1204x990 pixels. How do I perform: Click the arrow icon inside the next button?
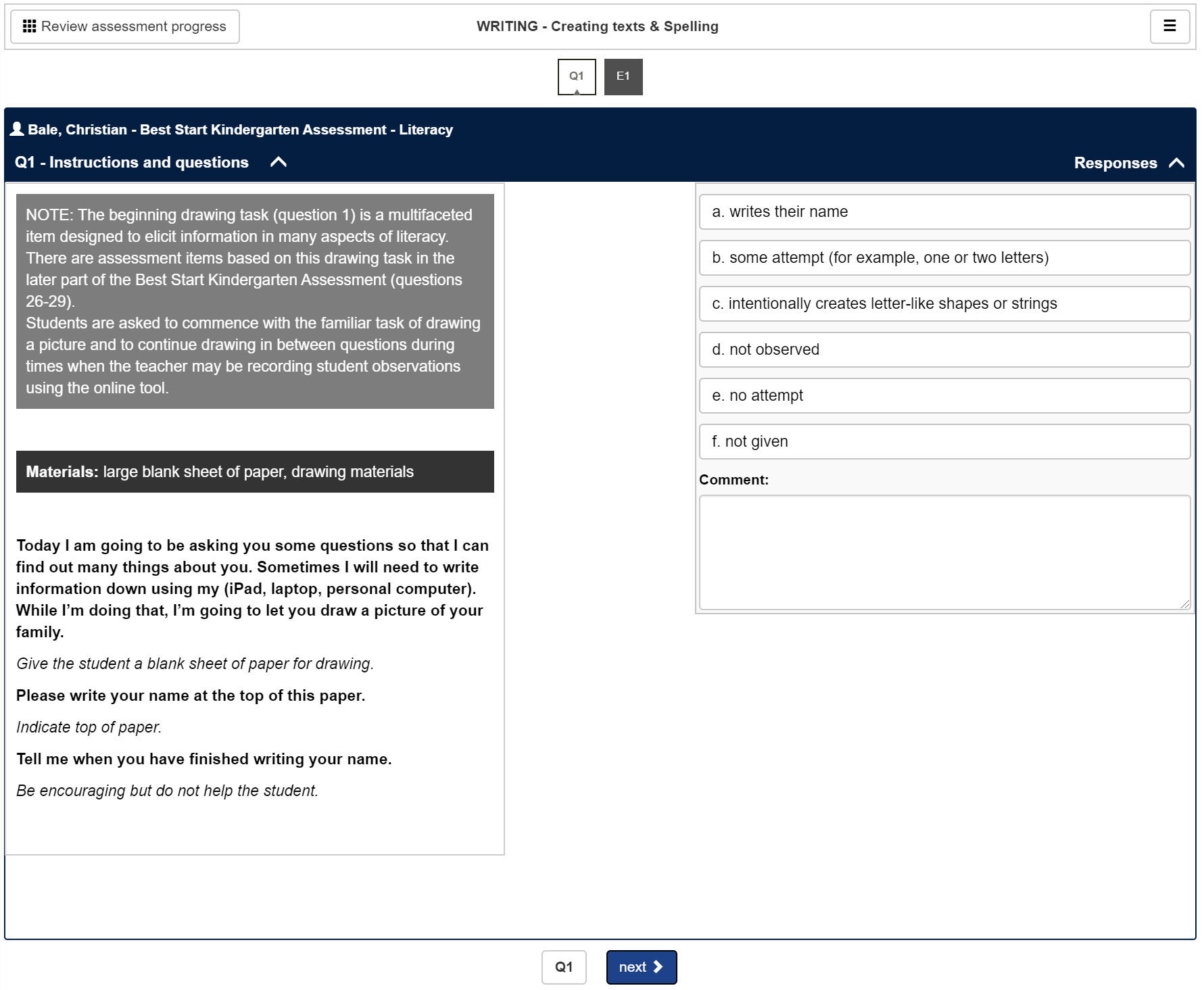(658, 966)
